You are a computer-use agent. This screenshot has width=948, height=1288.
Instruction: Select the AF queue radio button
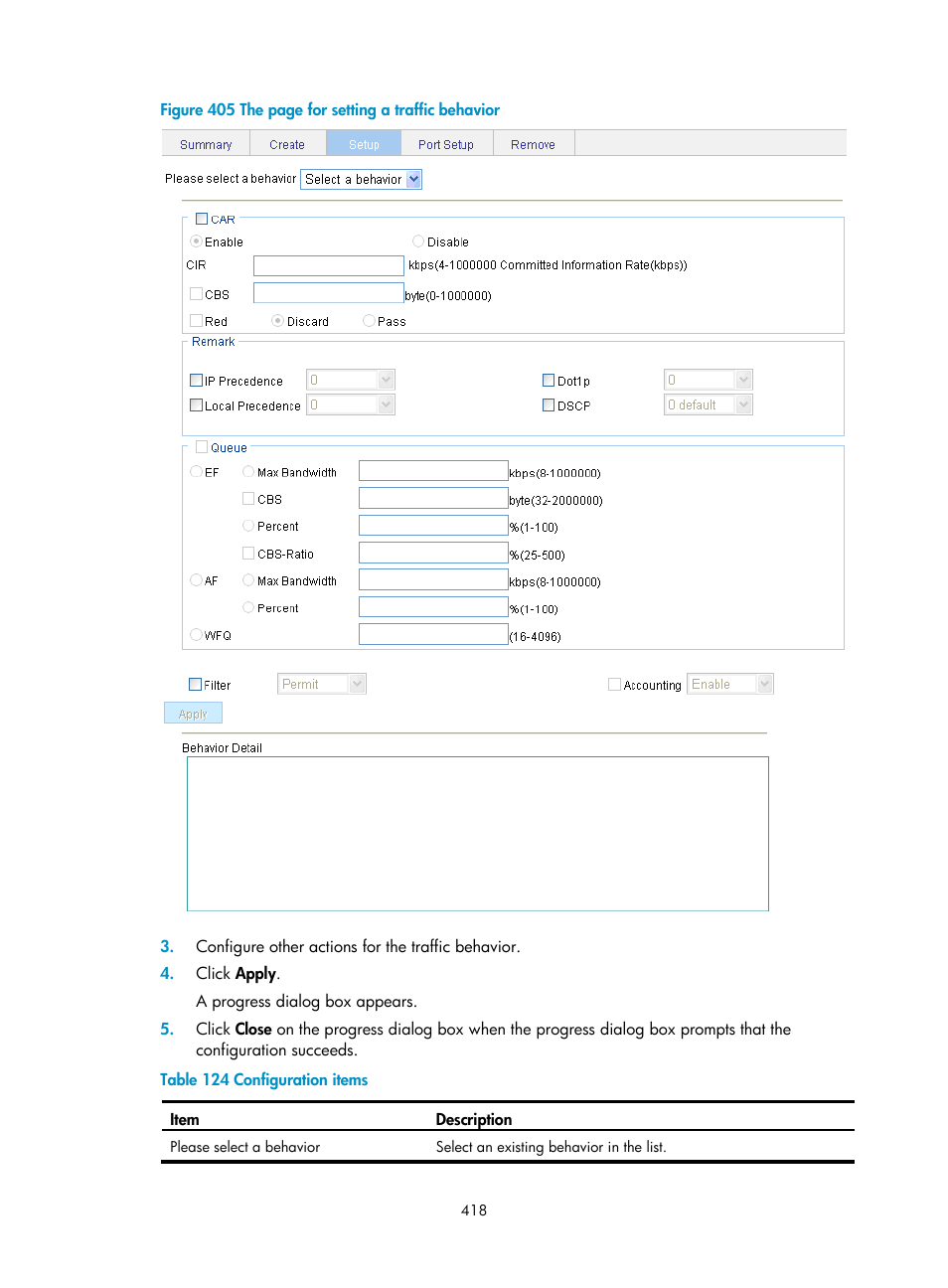point(196,580)
